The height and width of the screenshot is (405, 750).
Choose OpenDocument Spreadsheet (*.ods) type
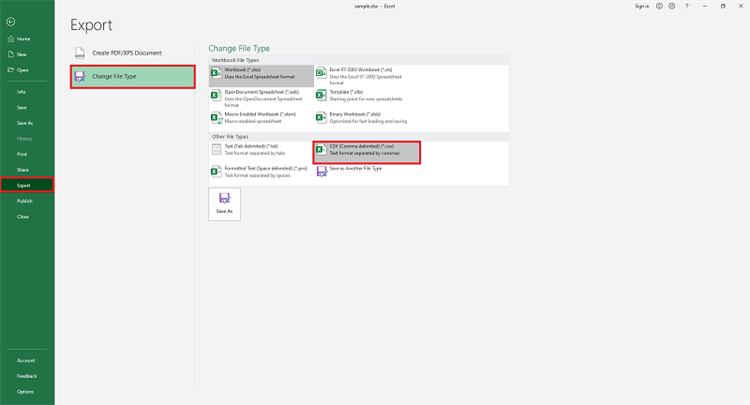tap(261, 98)
